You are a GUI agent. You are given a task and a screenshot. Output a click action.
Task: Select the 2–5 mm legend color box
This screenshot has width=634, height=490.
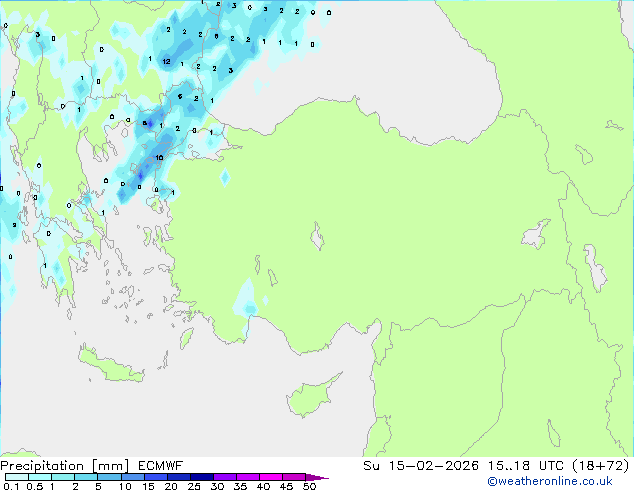pos(86,477)
